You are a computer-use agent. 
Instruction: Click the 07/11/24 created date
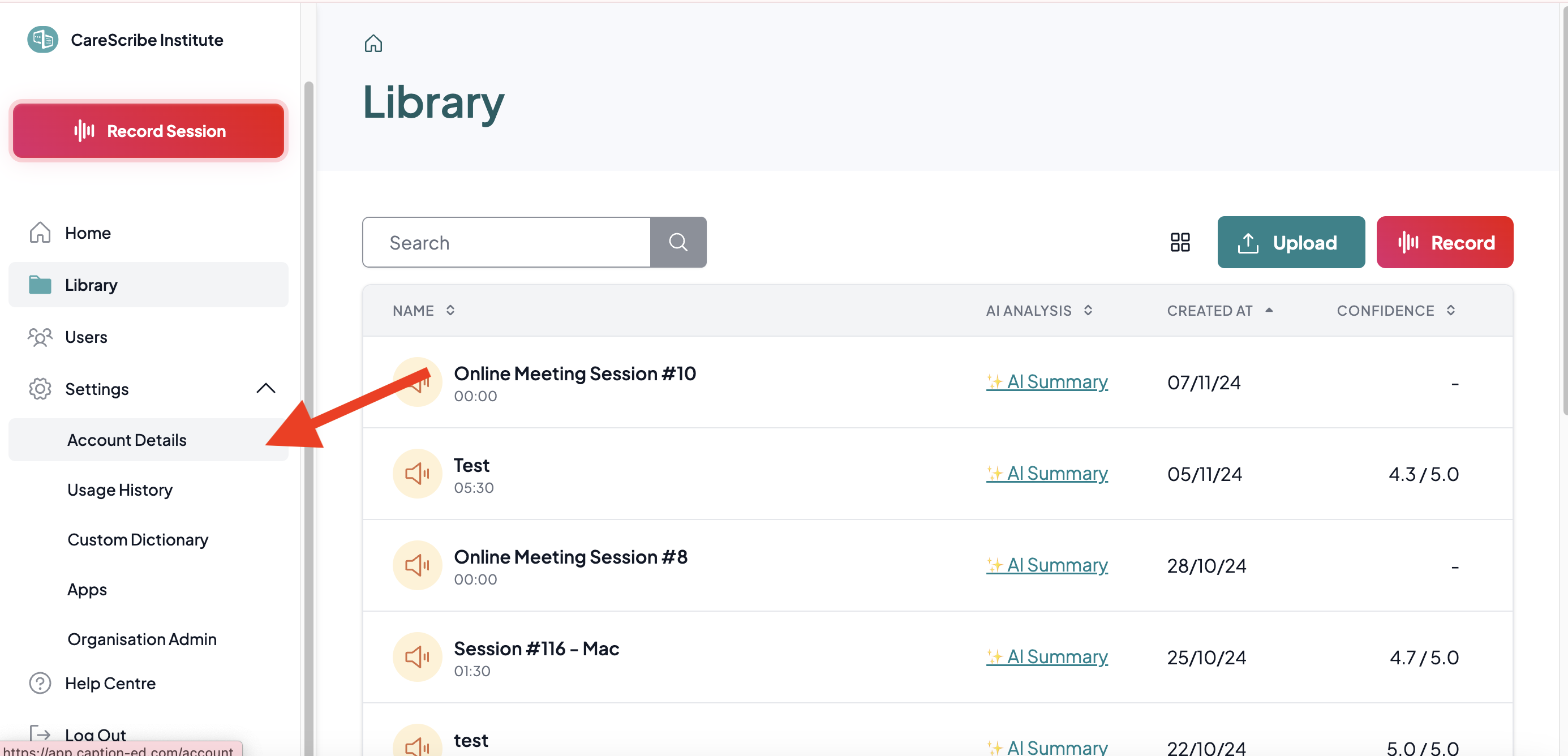(1204, 383)
